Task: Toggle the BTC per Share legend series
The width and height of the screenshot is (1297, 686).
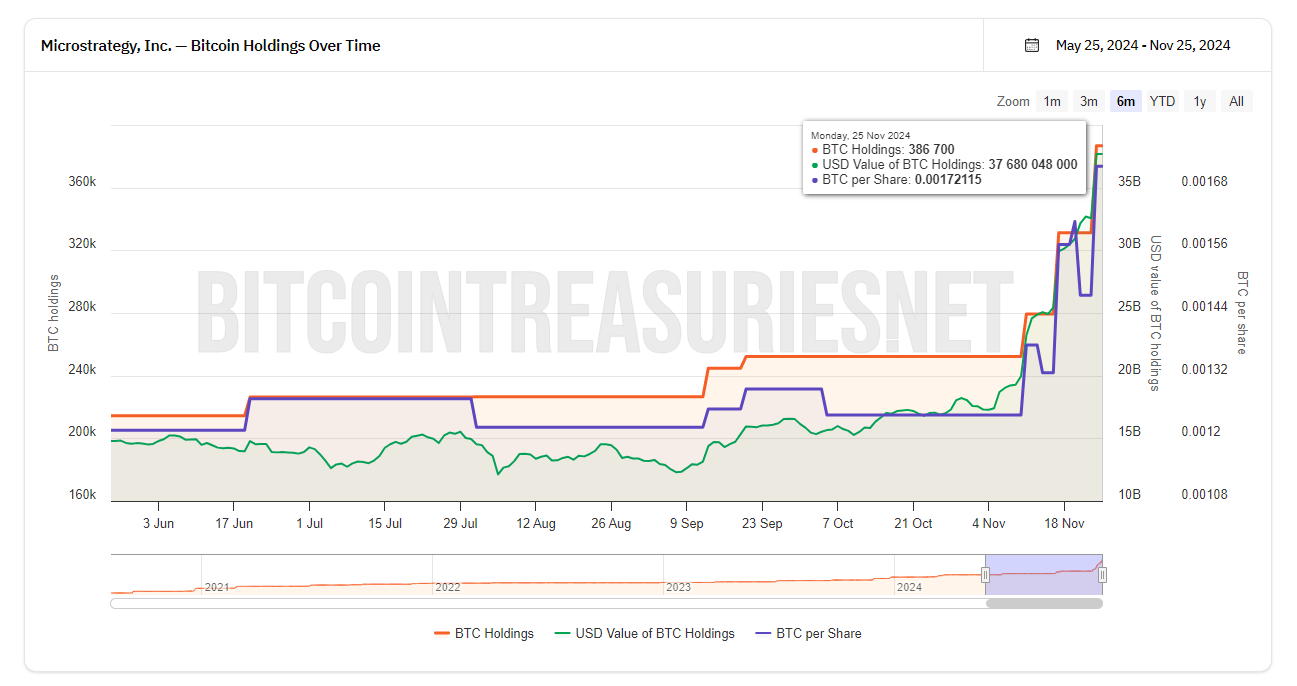Action: point(808,633)
